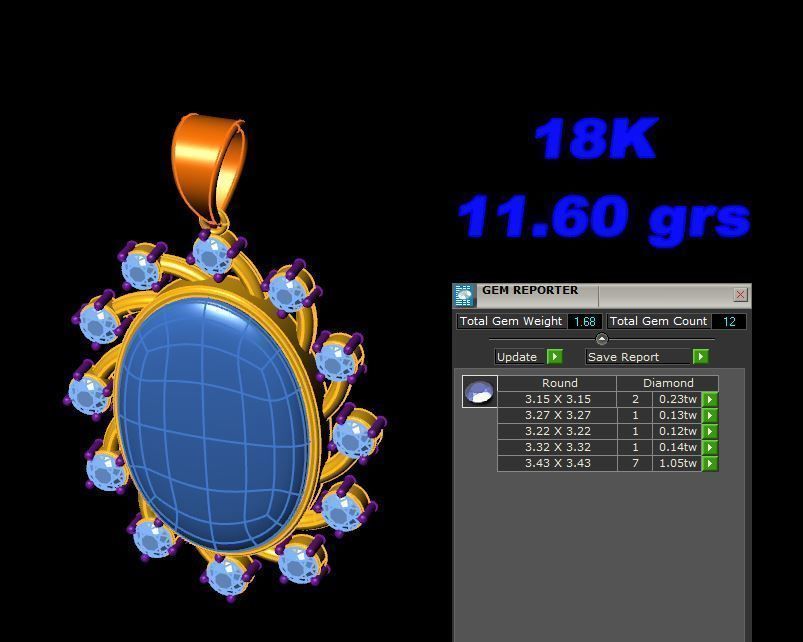Click the 0.14tw weight cell

(x=677, y=447)
